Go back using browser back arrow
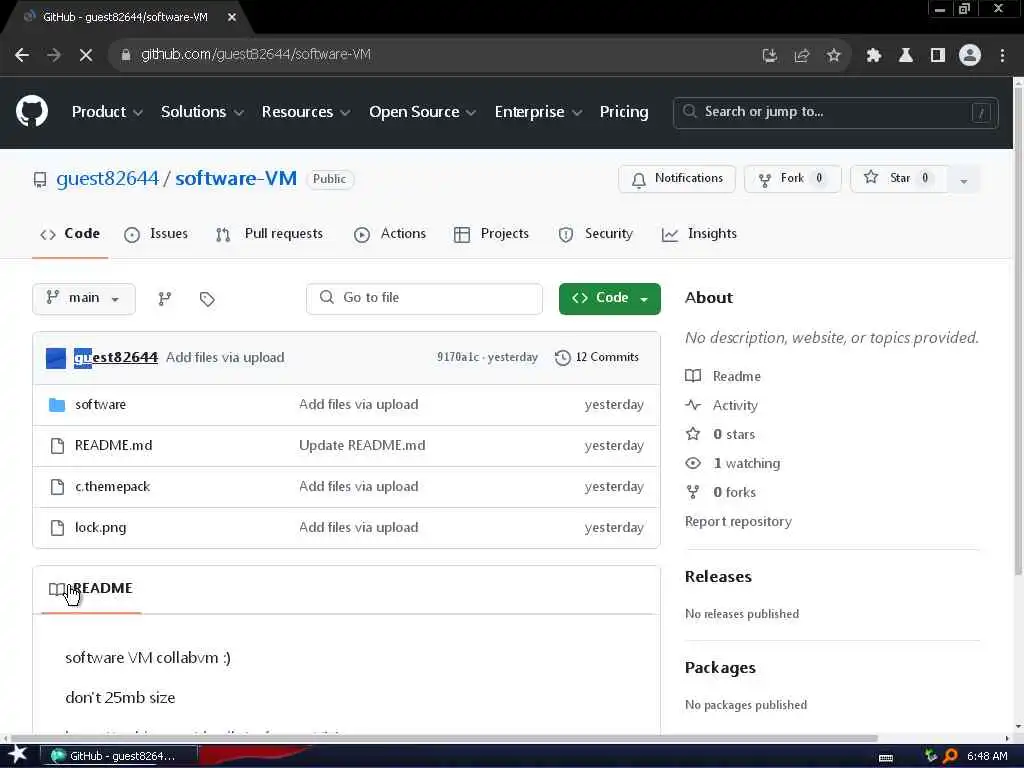Viewport: 1024px width, 768px height. point(22,55)
